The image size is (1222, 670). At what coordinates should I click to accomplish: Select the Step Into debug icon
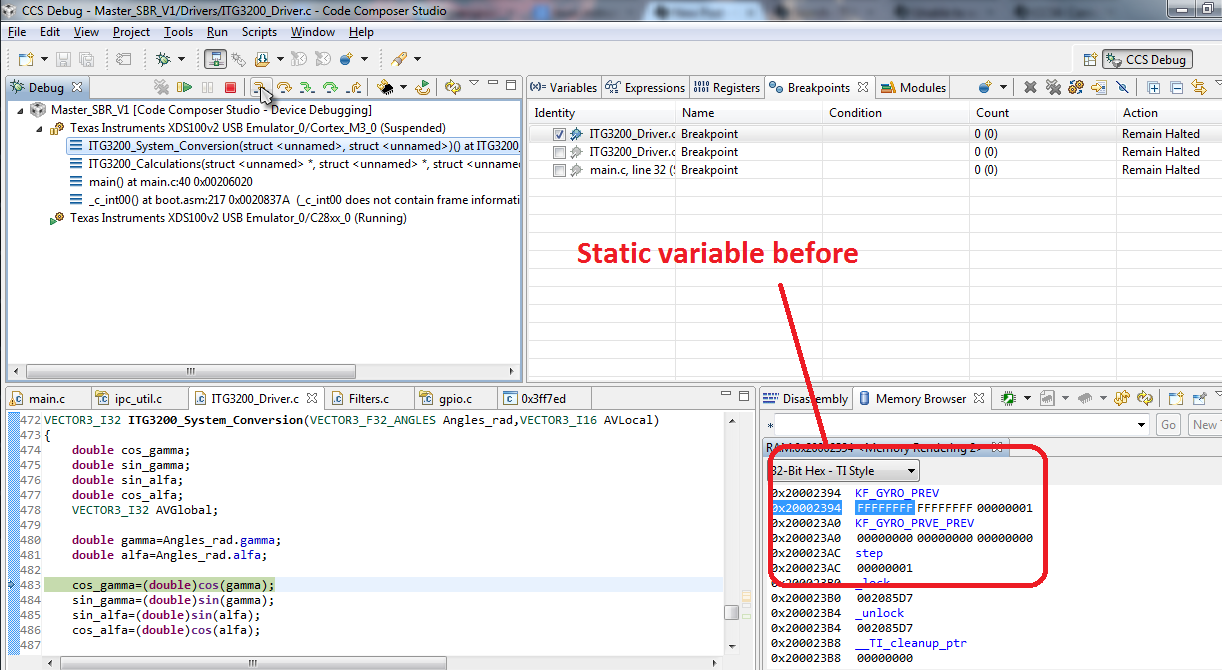tap(261, 87)
